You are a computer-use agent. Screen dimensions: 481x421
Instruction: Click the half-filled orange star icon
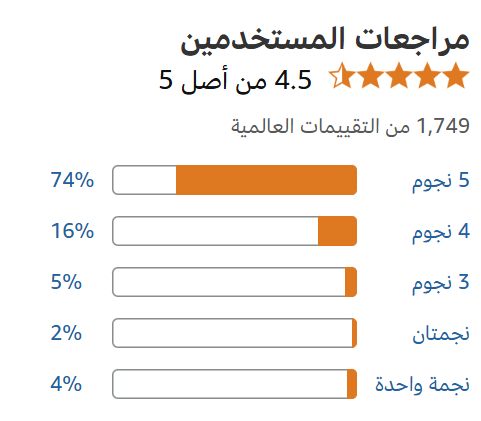click(341, 76)
